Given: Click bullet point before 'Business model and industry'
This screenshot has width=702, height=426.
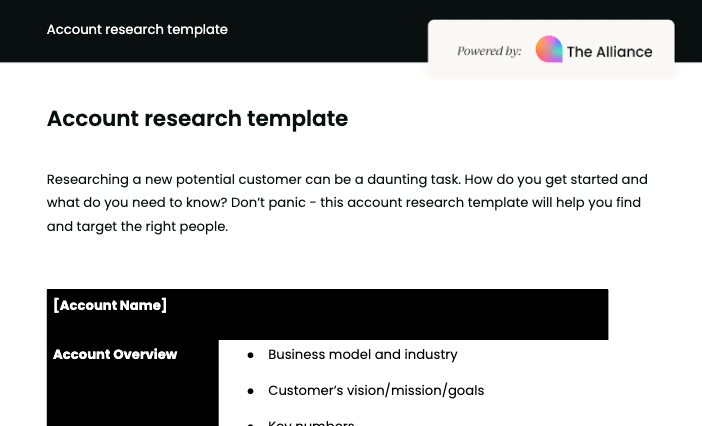Looking at the screenshot, I should pyautogui.click(x=250, y=355).
